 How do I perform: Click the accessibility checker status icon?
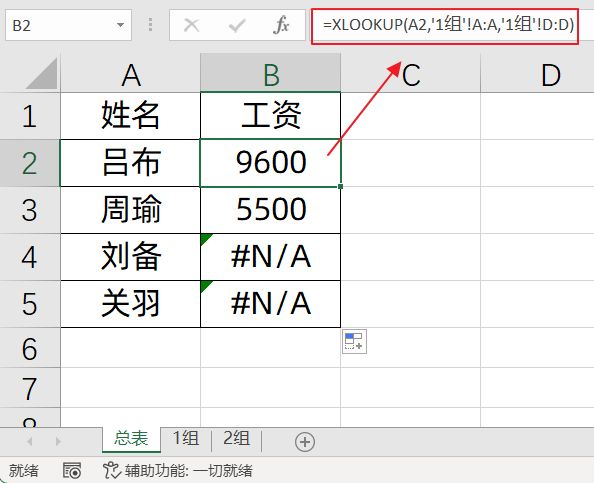click(x=111, y=470)
